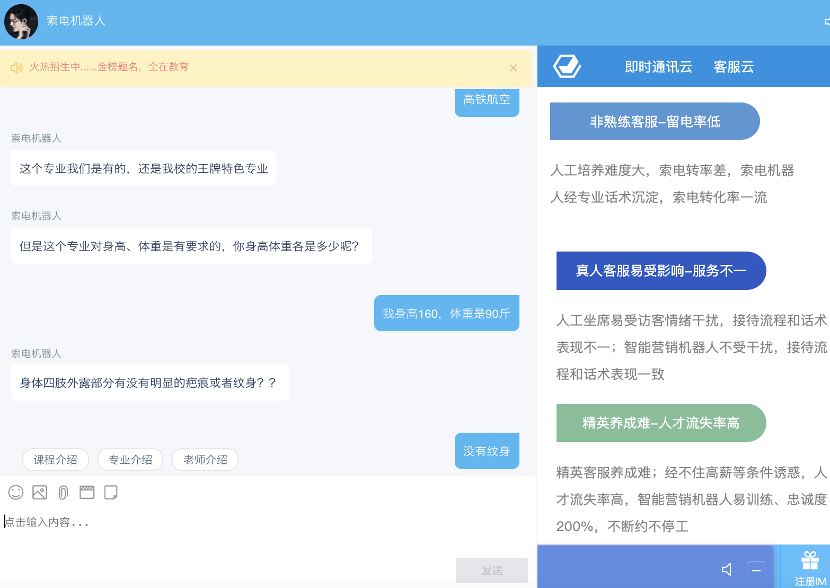This screenshot has height=588, width=830.
Task: Switch to the 客服云 tab
Action: pos(733,67)
